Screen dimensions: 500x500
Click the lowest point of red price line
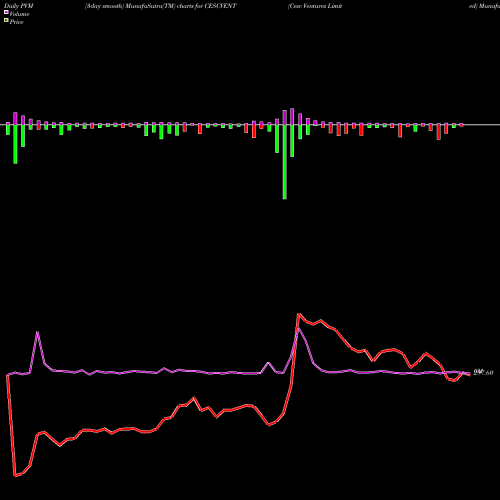click(x=15, y=476)
